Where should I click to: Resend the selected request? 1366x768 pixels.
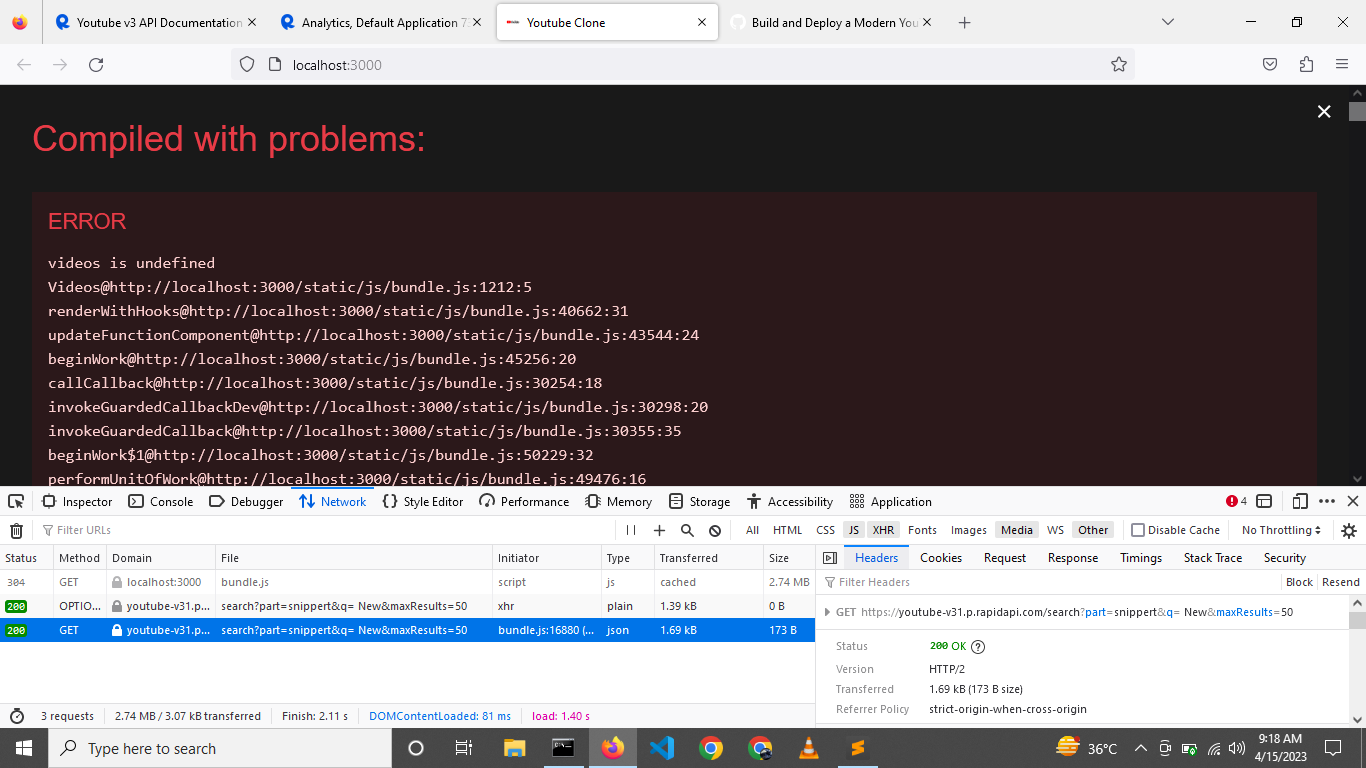click(1340, 581)
